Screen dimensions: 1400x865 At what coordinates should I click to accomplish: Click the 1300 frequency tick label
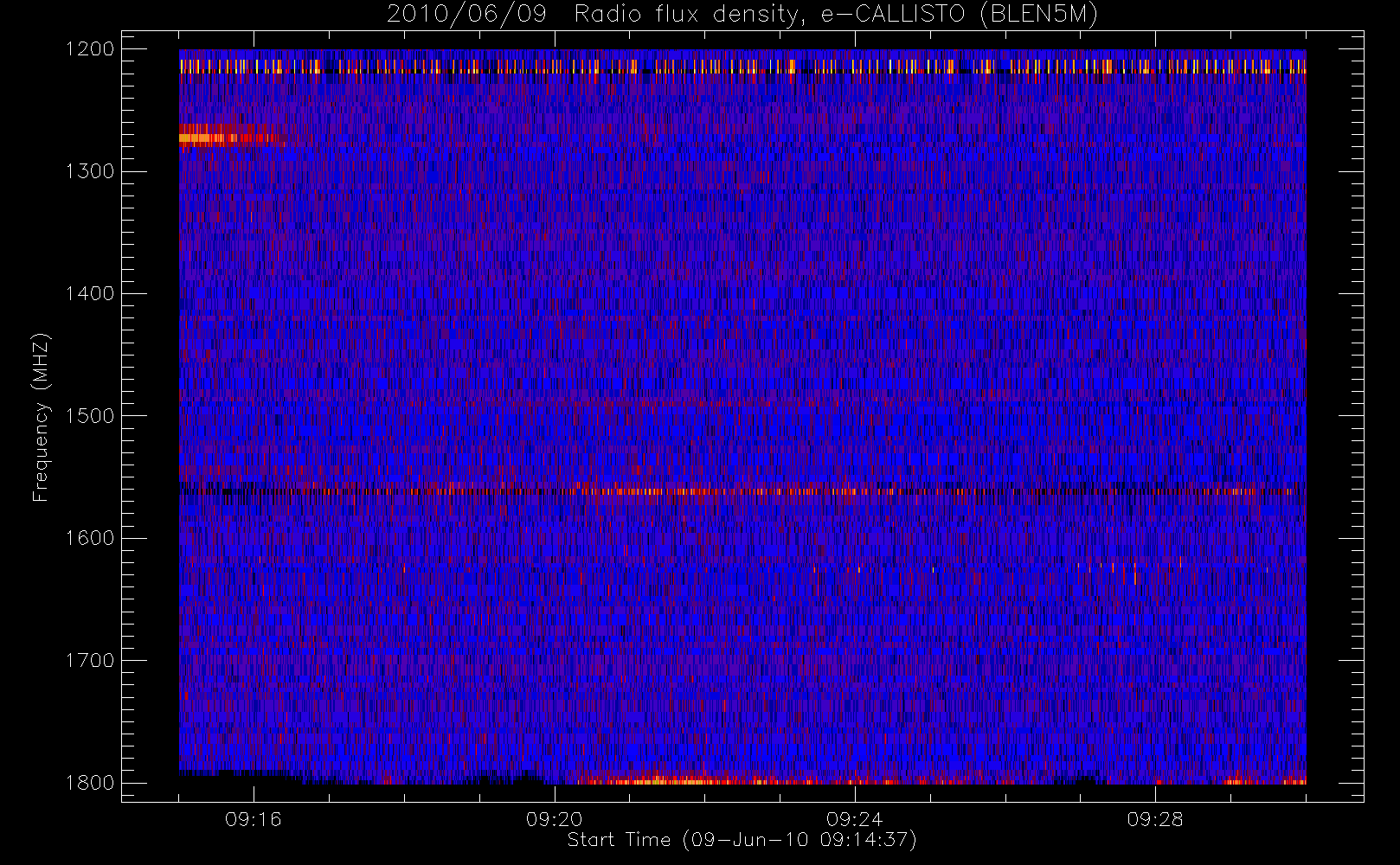point(90,171)
